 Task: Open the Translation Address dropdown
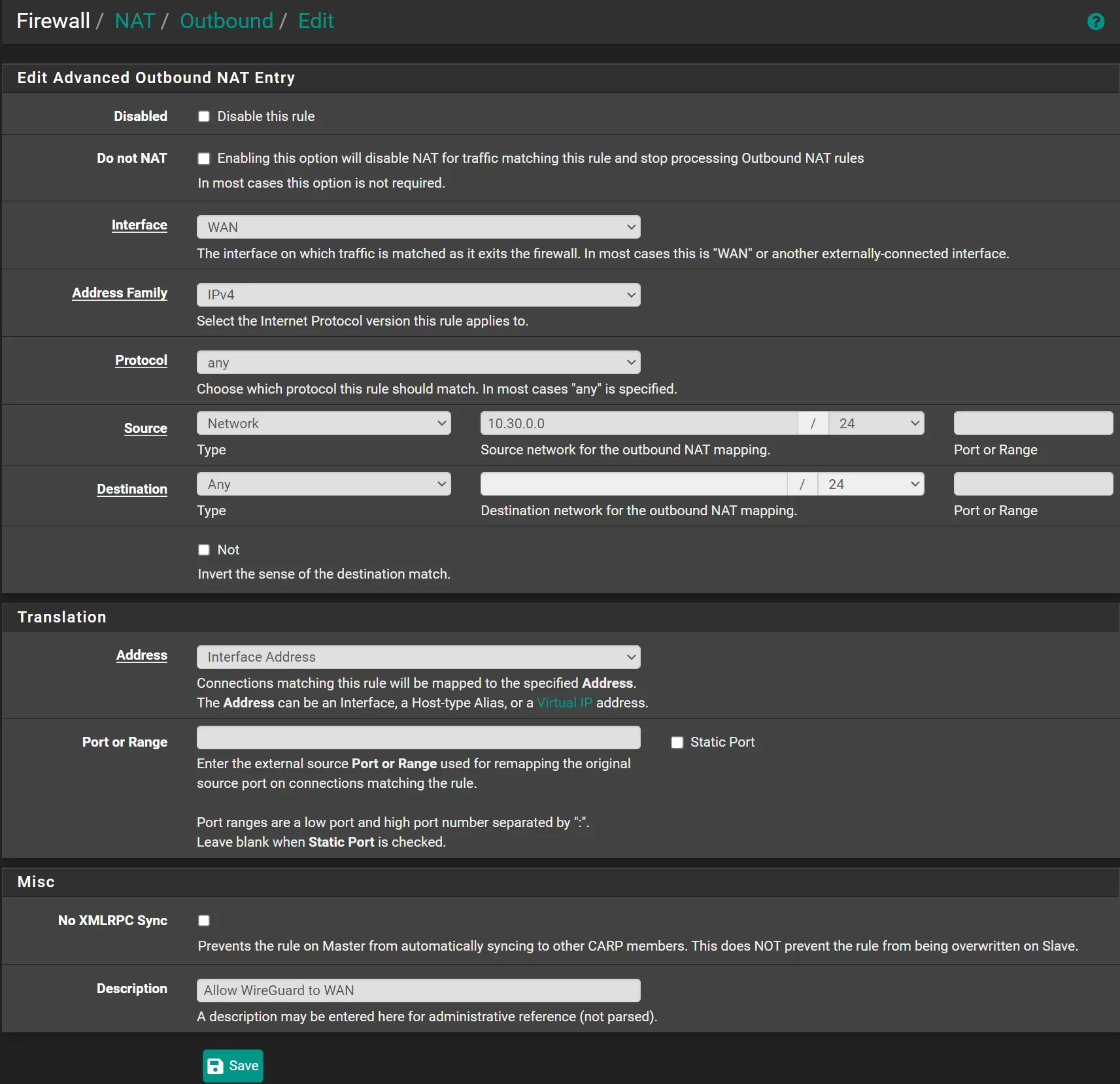[x=418, y=656]
